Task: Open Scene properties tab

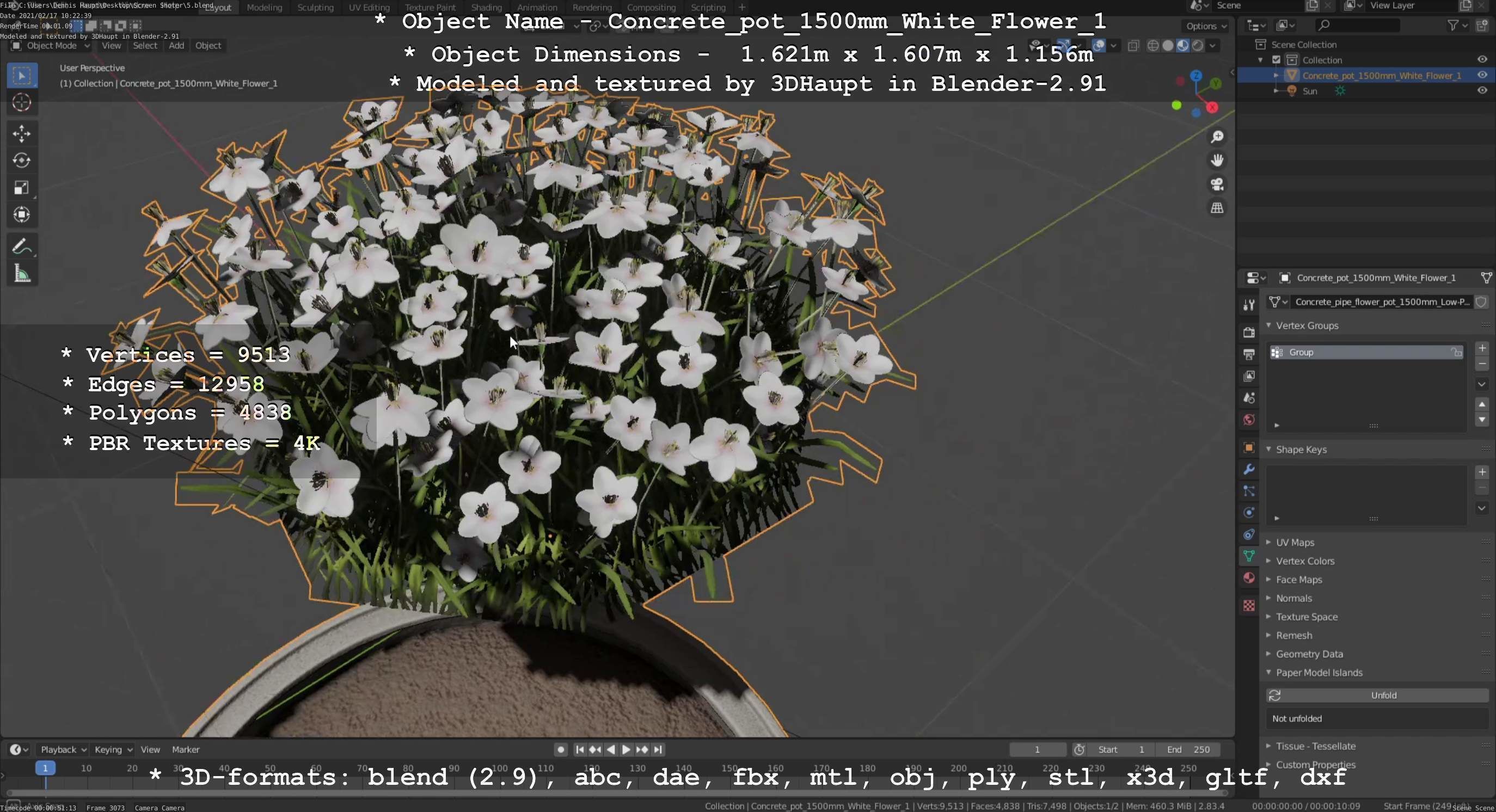Action: tap(1249, 398)
